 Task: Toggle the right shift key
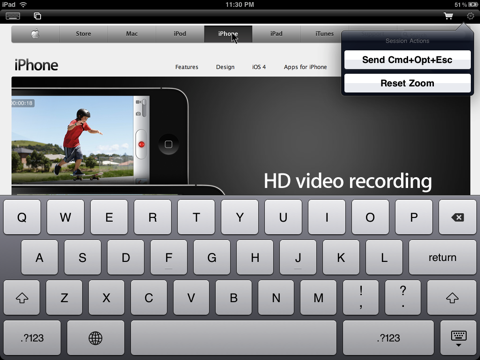[452, 298]
